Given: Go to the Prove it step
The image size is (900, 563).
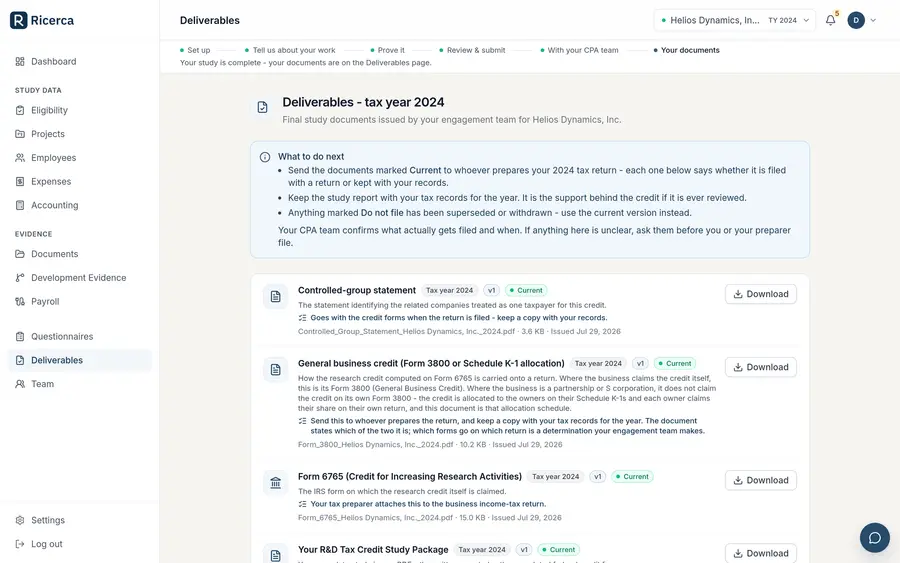Looking at the screenshot, I should pos(387,50).
